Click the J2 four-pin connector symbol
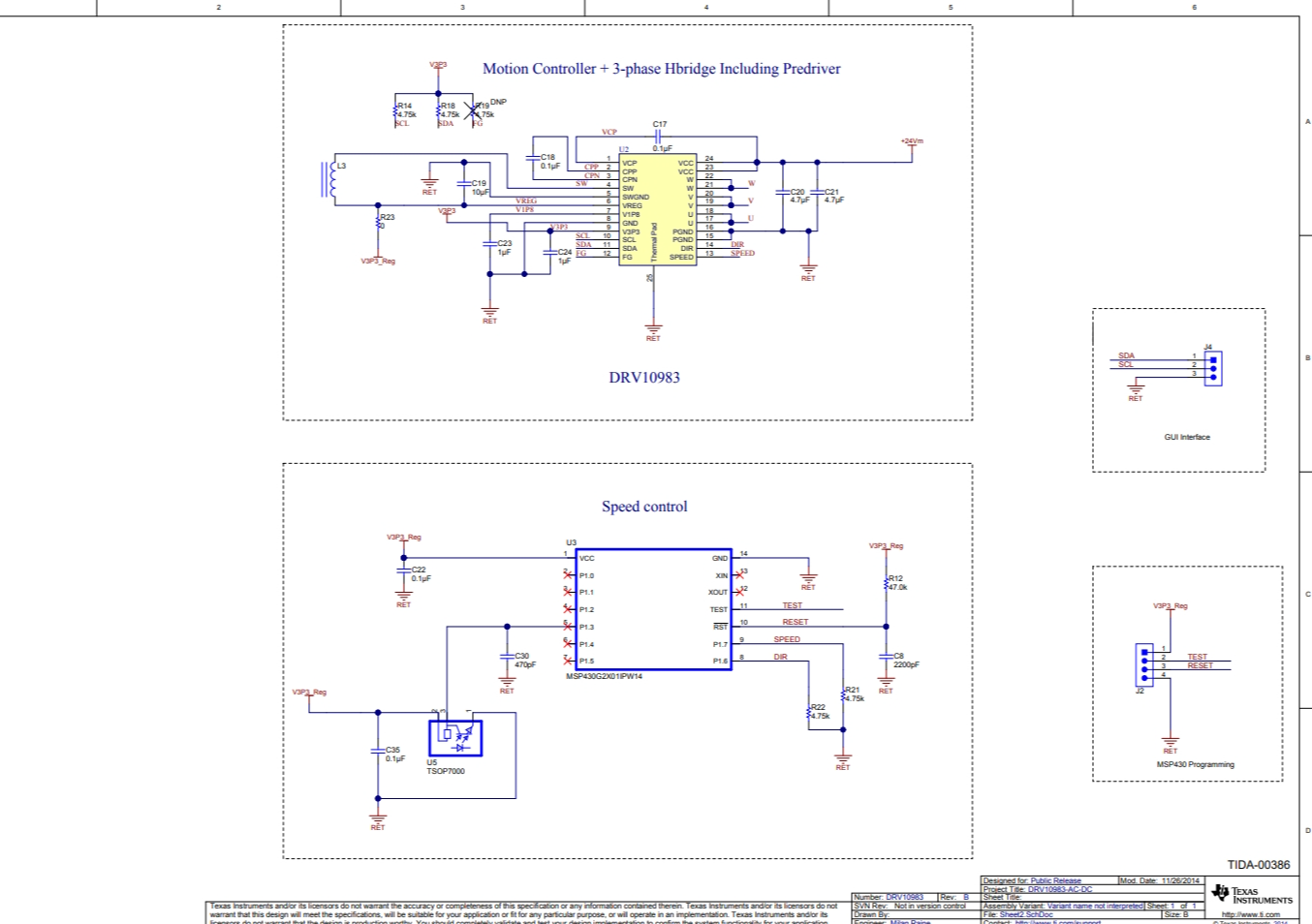Image resolution: width=1312 pixels, height=924 pixels. coord(1144,664)
